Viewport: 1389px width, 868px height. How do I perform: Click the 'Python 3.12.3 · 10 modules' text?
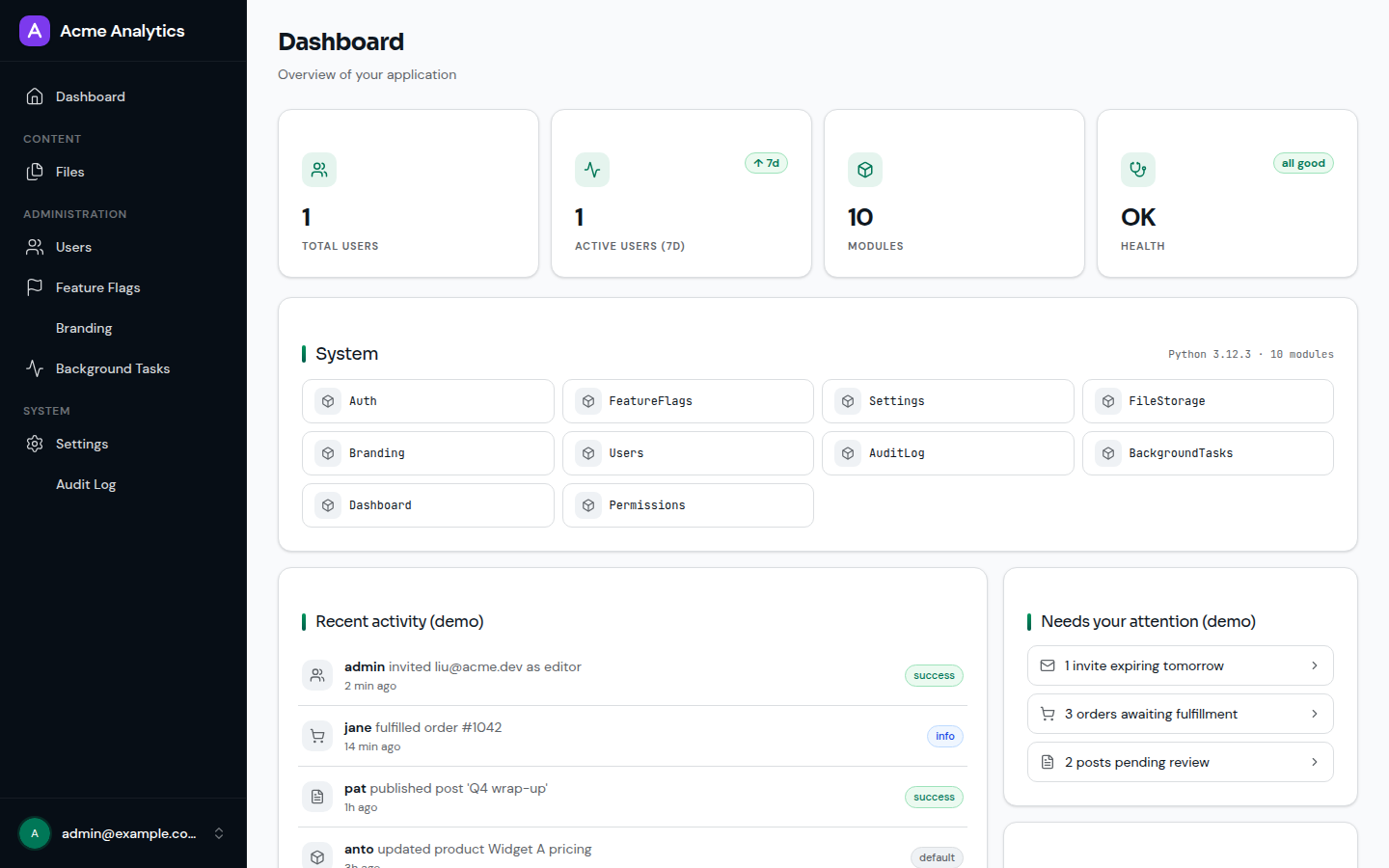pyautogui.click(x=1251, y=355)
